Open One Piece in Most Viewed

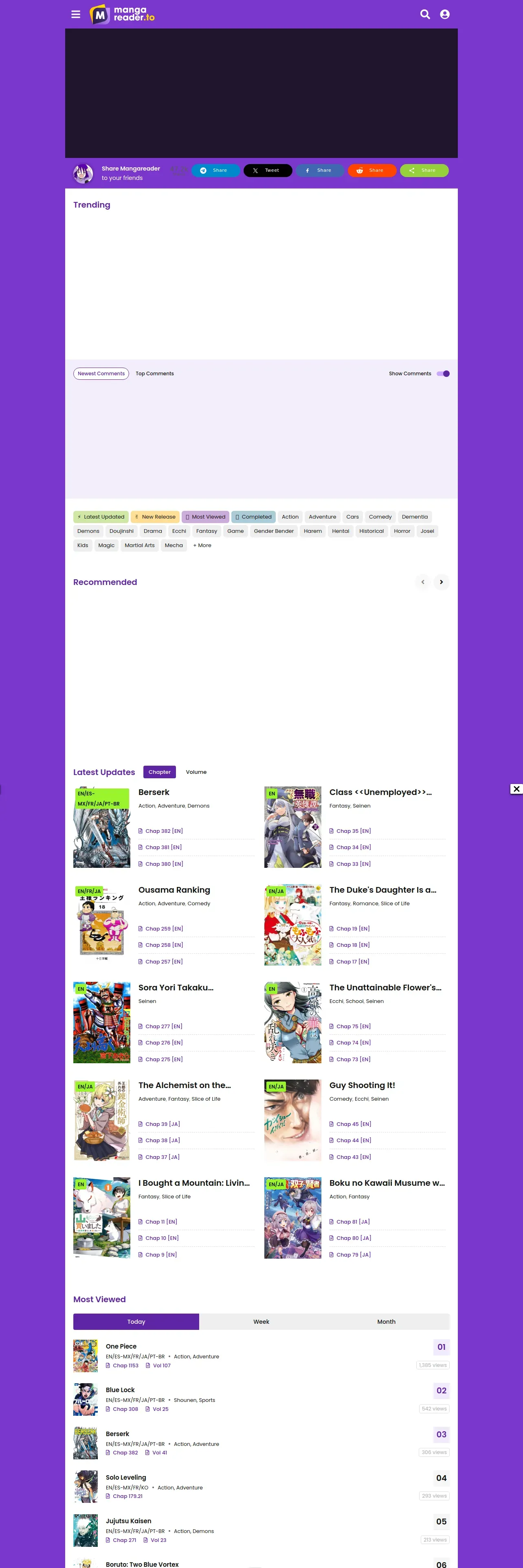point(121,1347)
